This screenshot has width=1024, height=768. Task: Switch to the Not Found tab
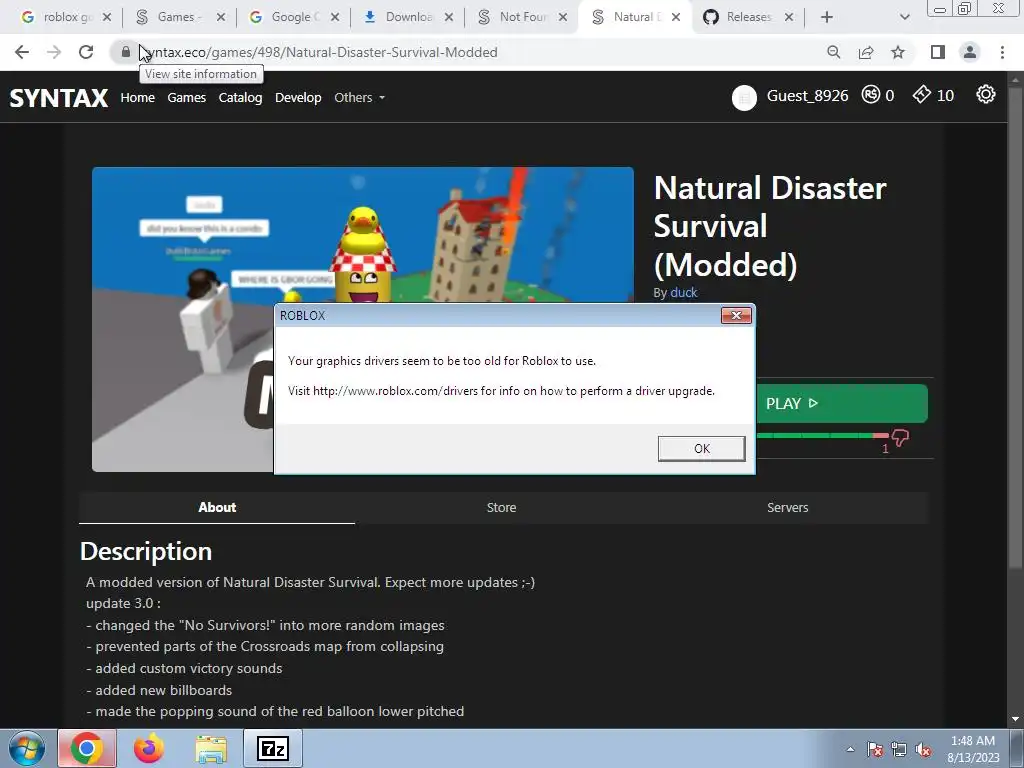point(513,17)
